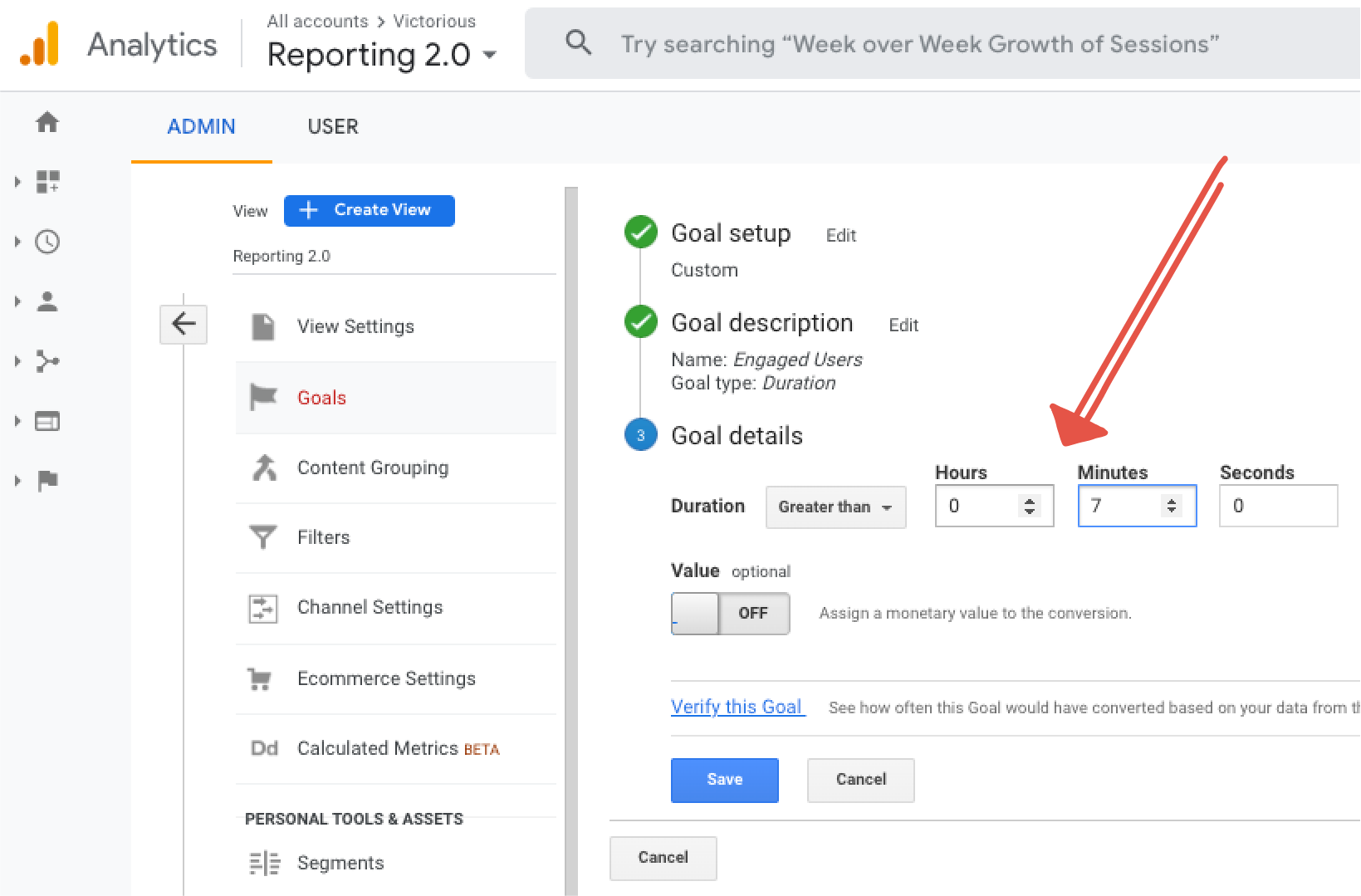
Task: Click Edit next to Goal setup
Action: coord(841,236)
